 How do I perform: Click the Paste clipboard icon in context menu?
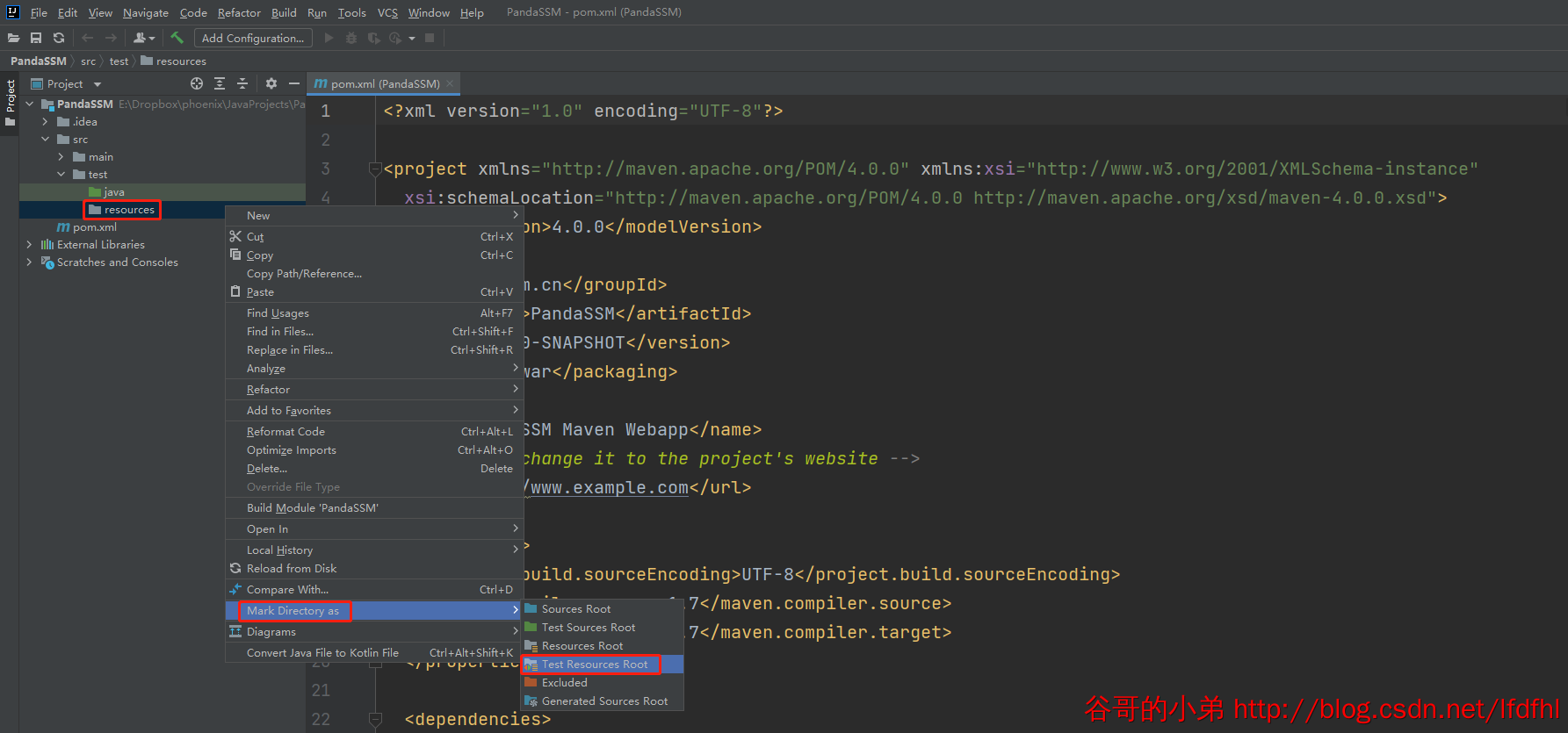[235, 291]
